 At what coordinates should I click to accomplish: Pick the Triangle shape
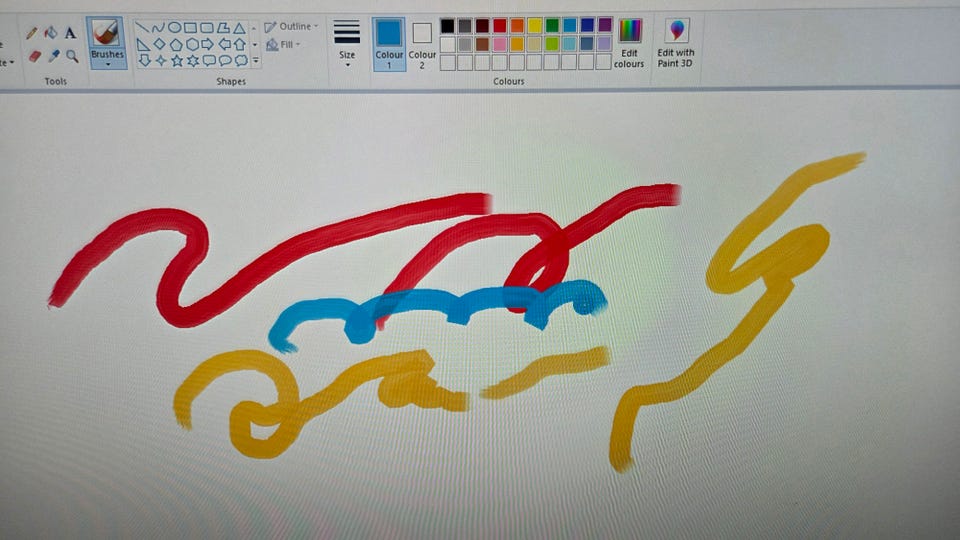(x=239, y=28)
